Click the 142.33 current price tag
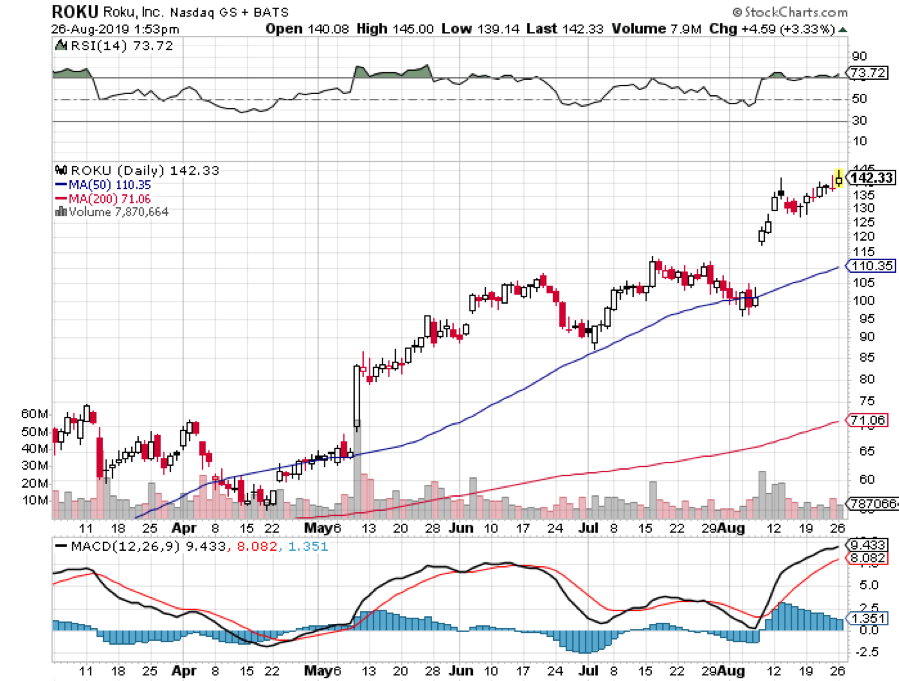The width and height of the screenshot is (899, 681). click(x=870, y=178)
